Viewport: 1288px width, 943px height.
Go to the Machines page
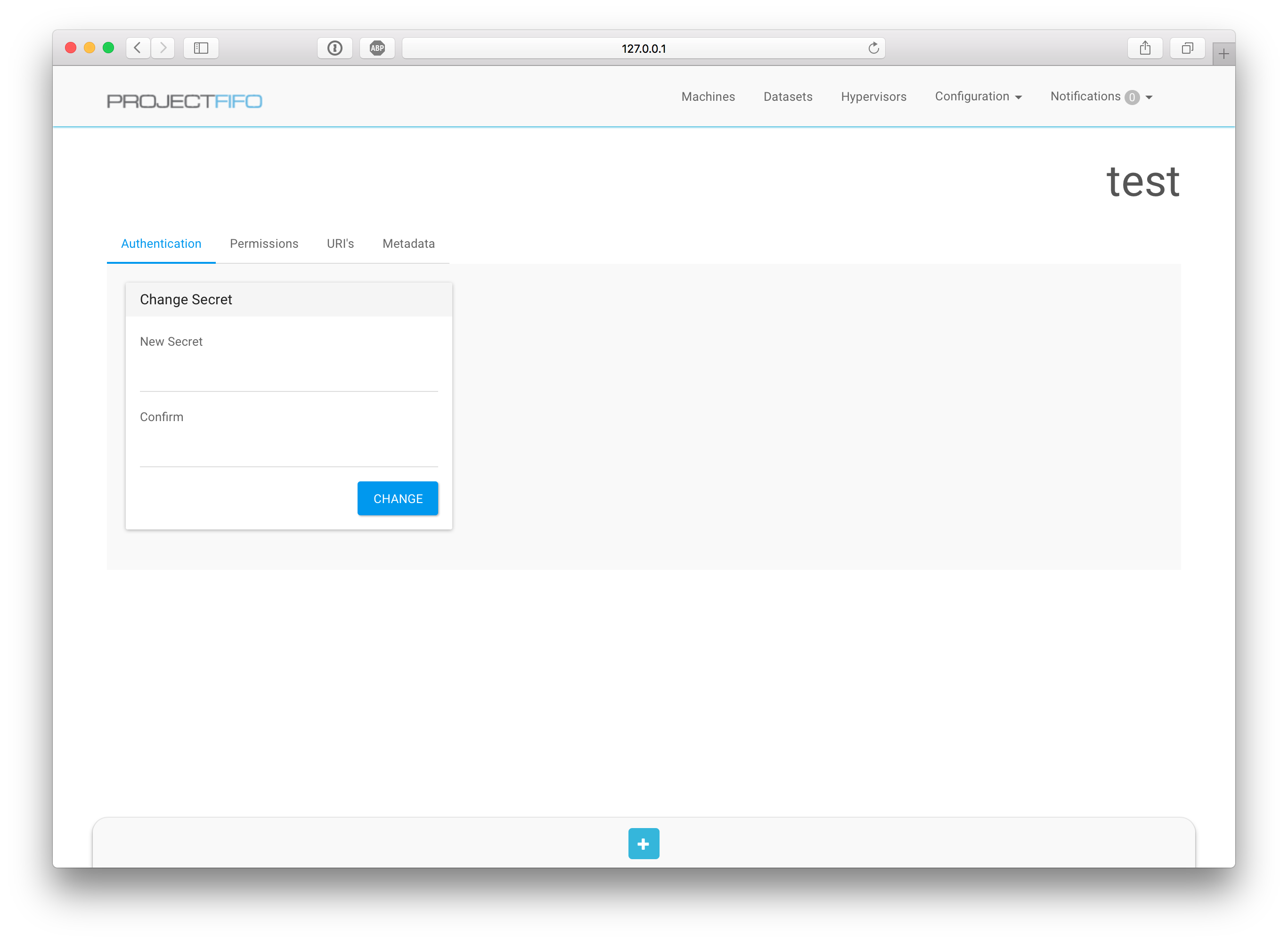coord(708,97)
